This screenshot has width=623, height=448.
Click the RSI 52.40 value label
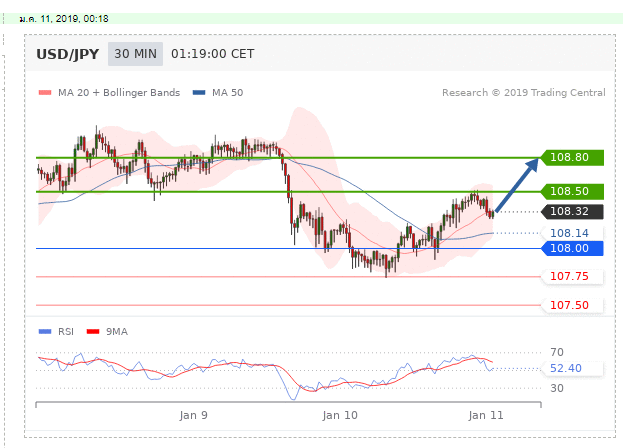(x=573, y=369)
